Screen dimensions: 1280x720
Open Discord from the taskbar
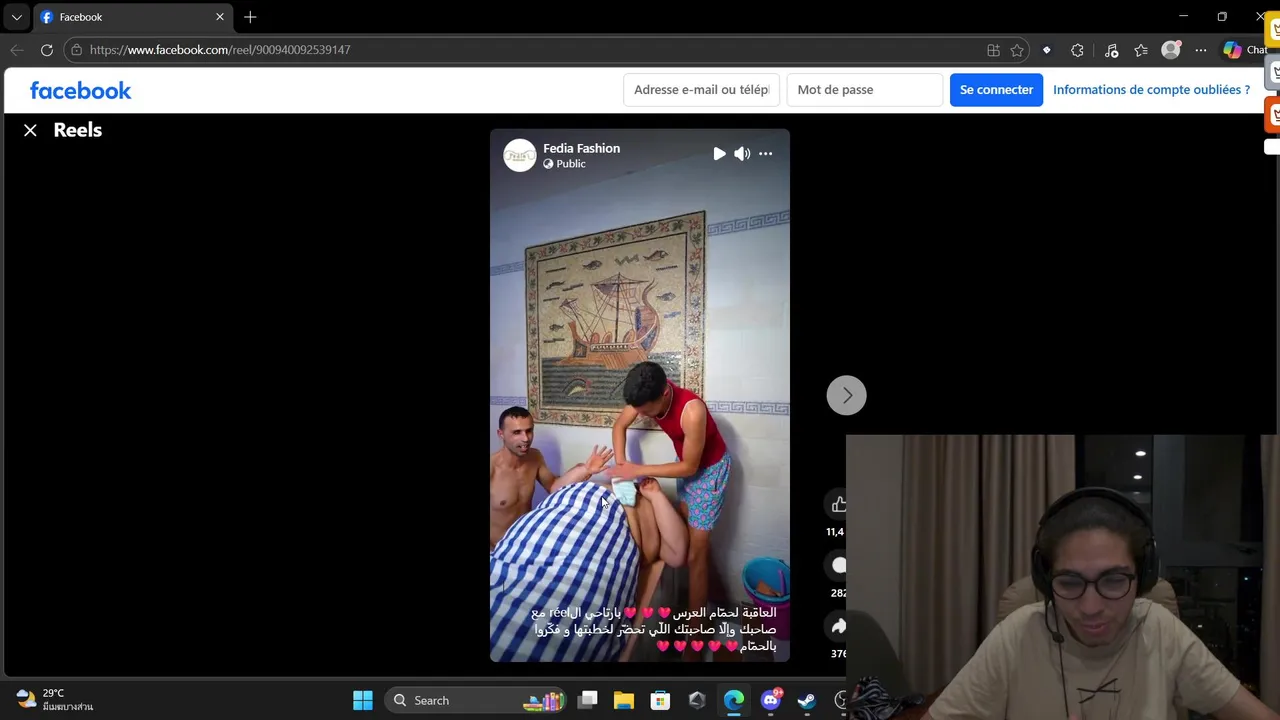coord(771,700)
